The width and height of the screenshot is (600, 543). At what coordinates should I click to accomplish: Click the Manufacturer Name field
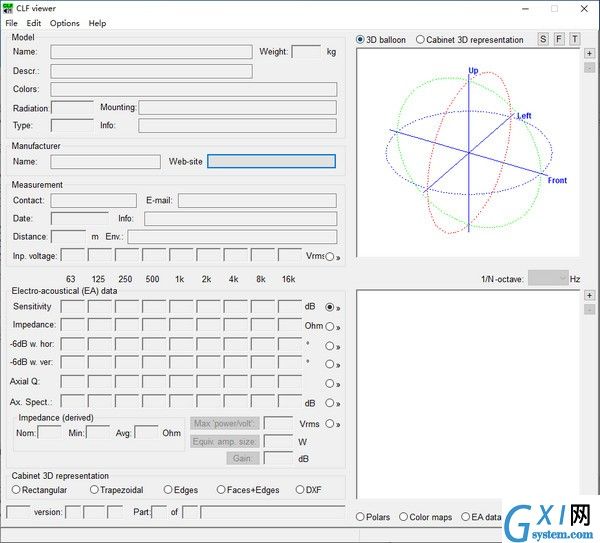pyautogui.click(x=105, y=161)
